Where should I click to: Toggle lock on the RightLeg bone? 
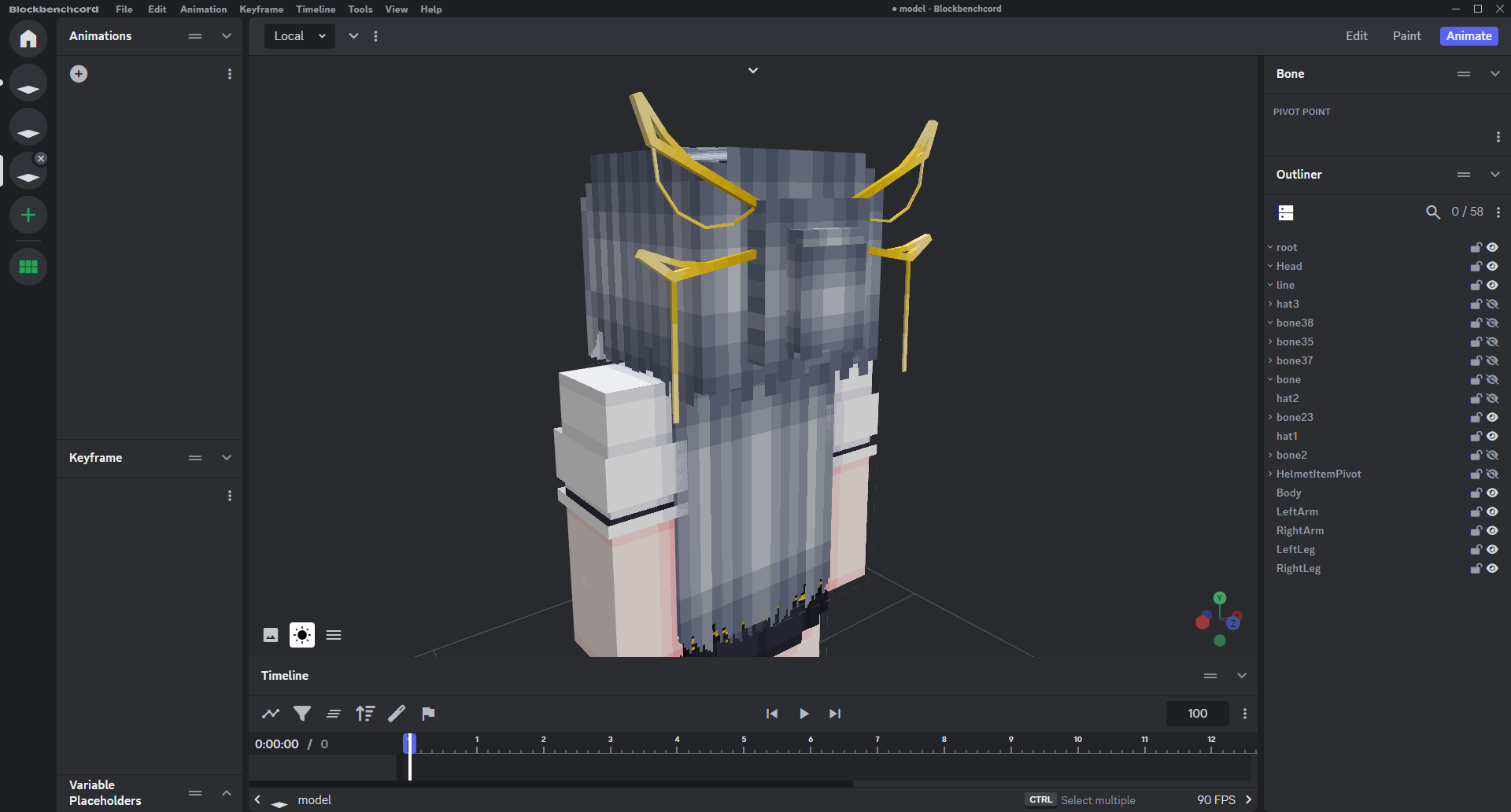click(x=1476, y=569)
